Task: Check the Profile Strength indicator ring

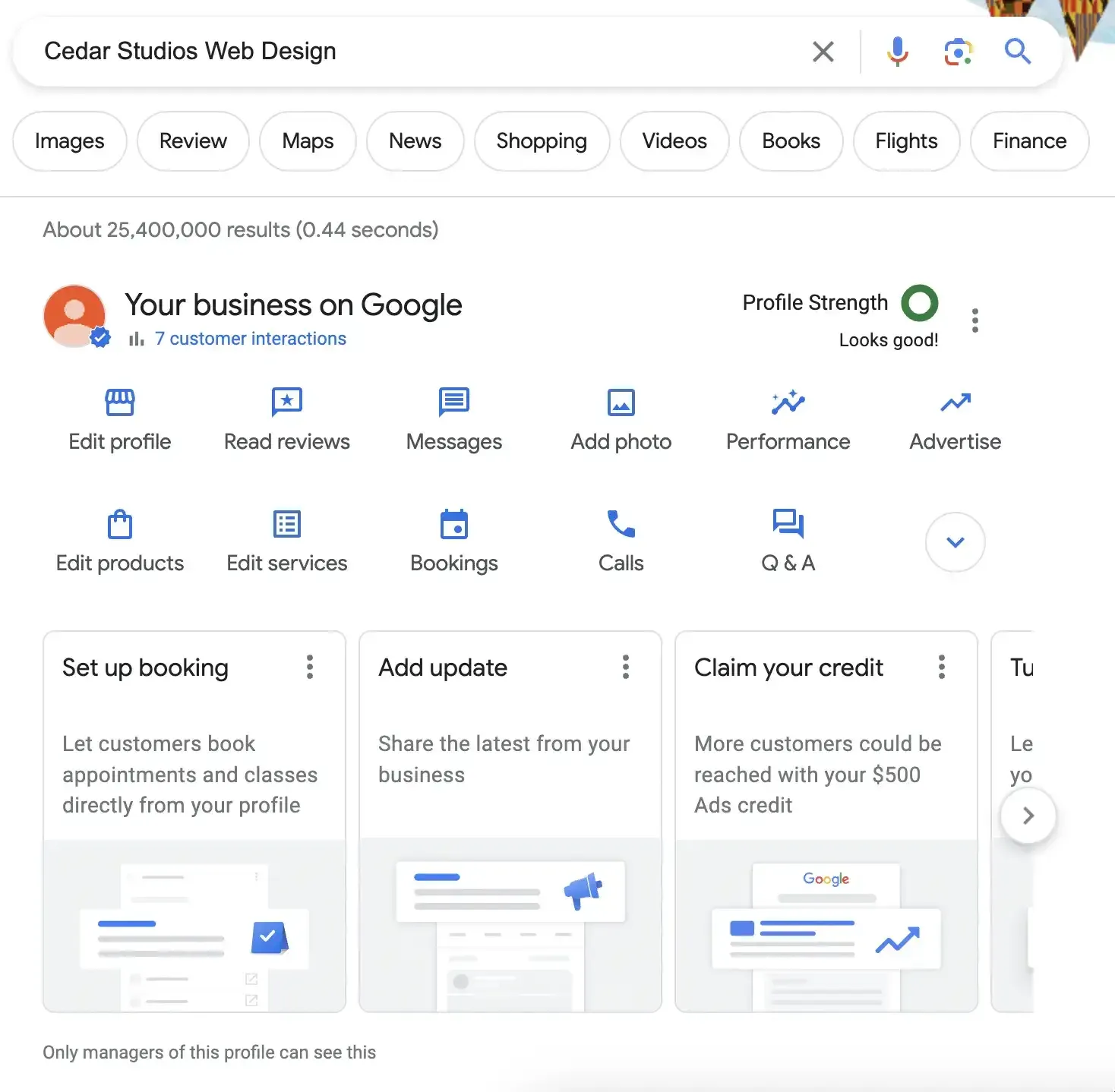Action: (x=920, y=303)
